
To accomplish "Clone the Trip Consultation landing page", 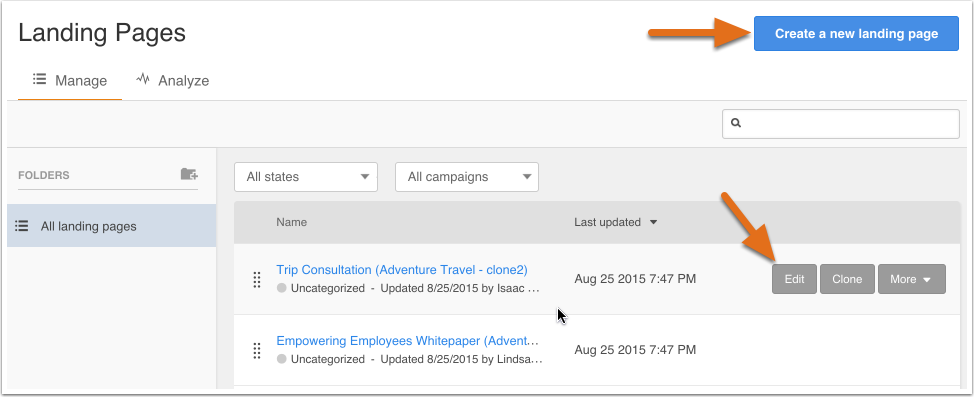I will tap(847, 279).
